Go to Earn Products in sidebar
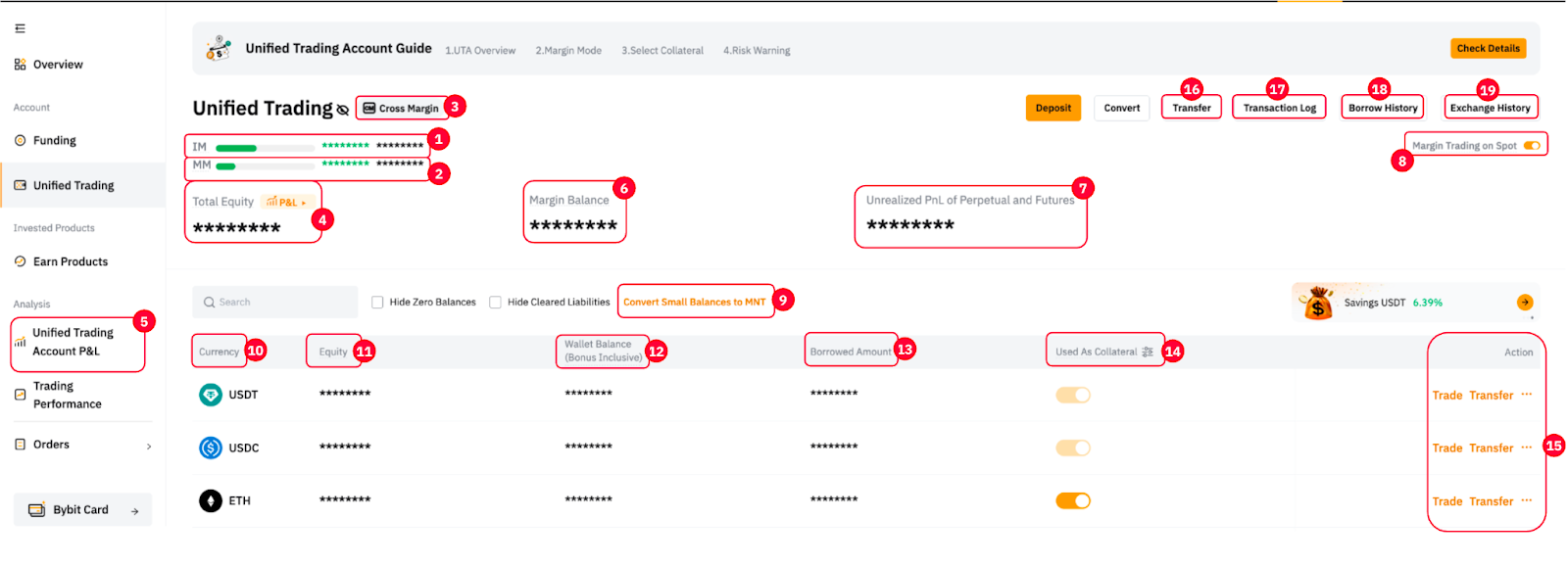 [70, 261]
